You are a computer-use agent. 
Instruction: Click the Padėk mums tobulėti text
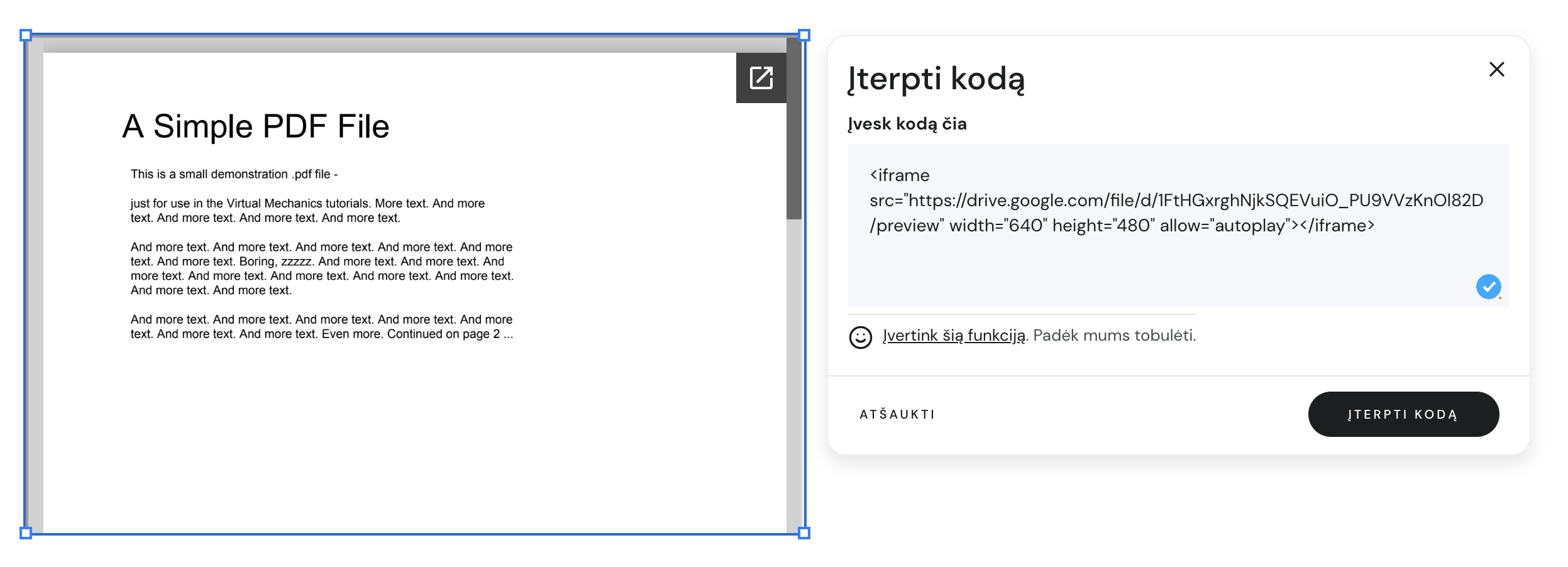tap(1114, 336)
